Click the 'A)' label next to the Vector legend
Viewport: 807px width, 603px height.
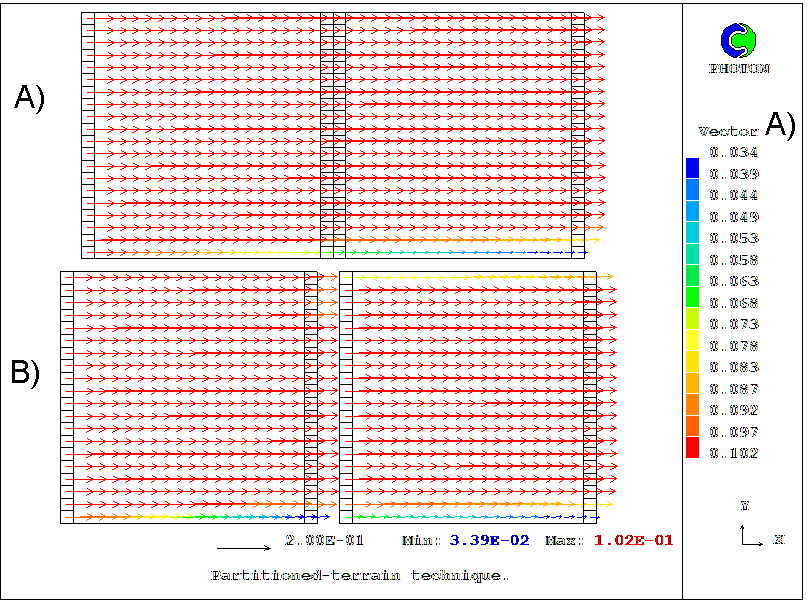[780, 124]
